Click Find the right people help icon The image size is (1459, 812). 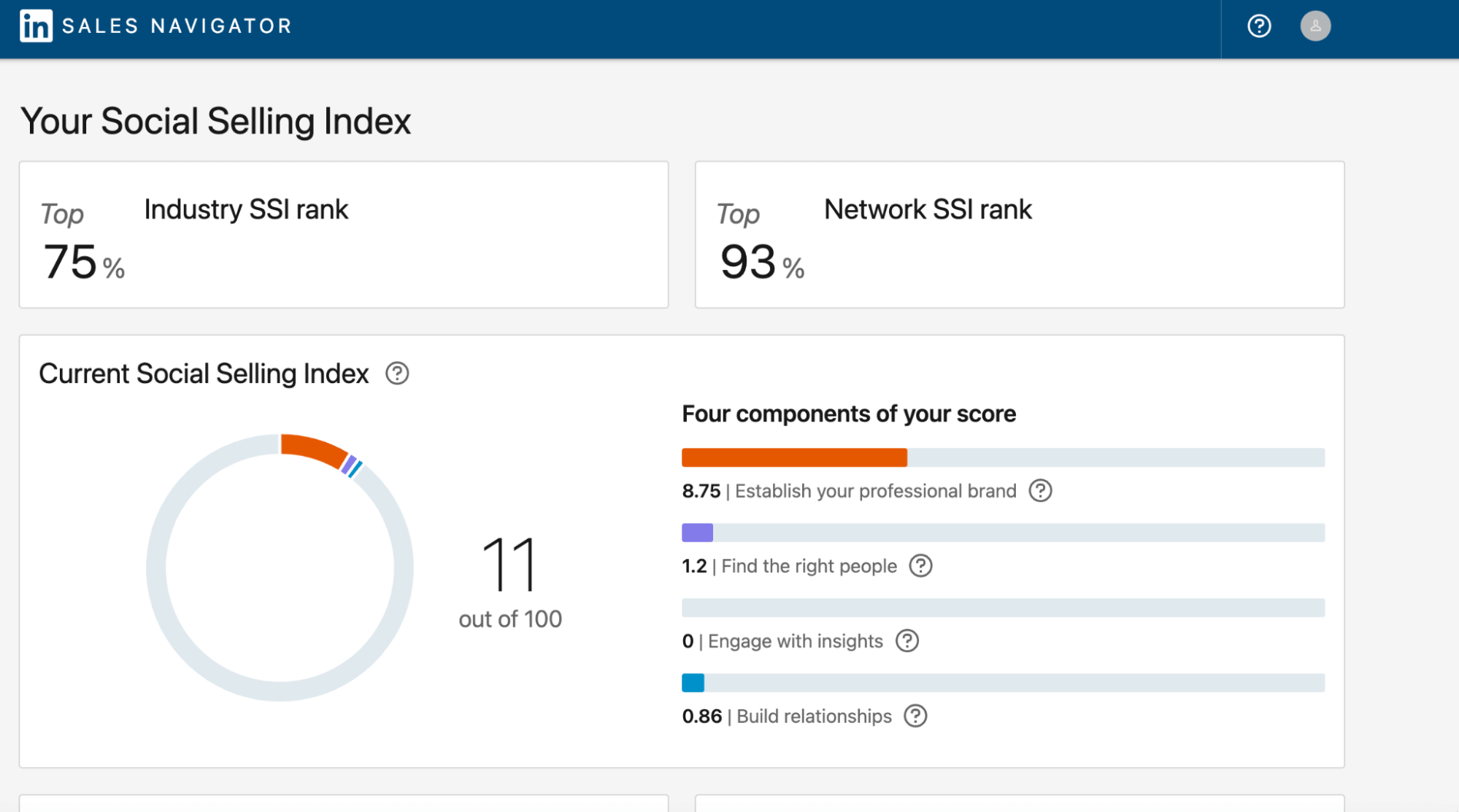[x=921, y=566]
